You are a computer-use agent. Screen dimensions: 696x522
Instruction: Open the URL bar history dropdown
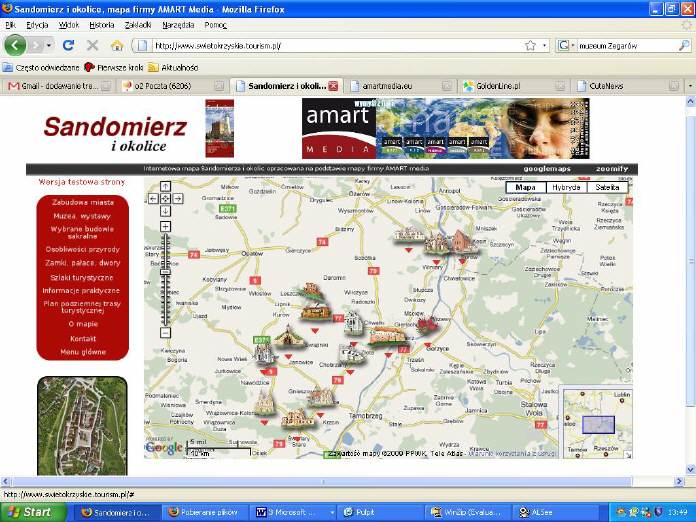545,45
